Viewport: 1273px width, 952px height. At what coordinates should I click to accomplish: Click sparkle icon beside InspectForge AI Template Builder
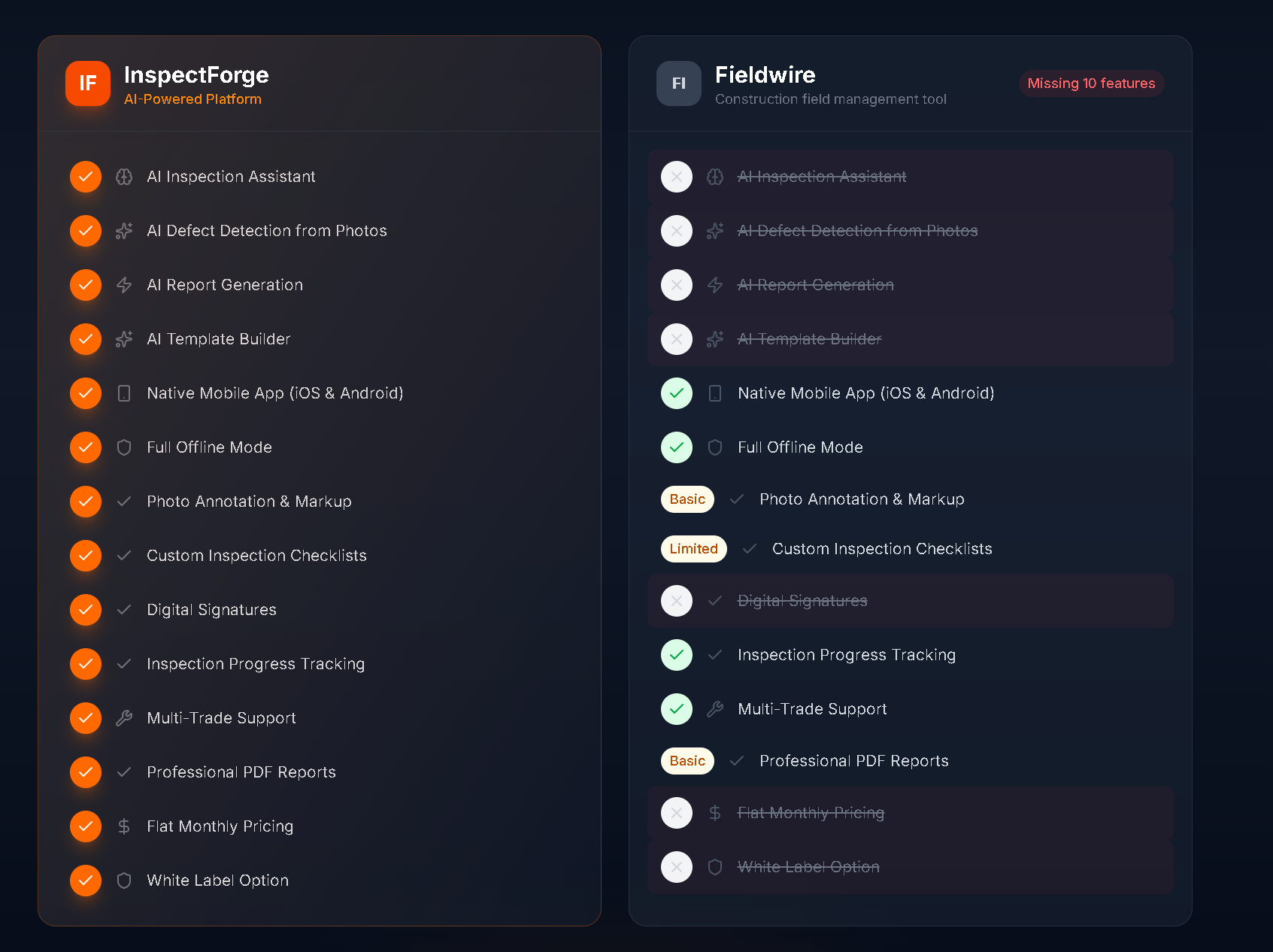[124, 339]
